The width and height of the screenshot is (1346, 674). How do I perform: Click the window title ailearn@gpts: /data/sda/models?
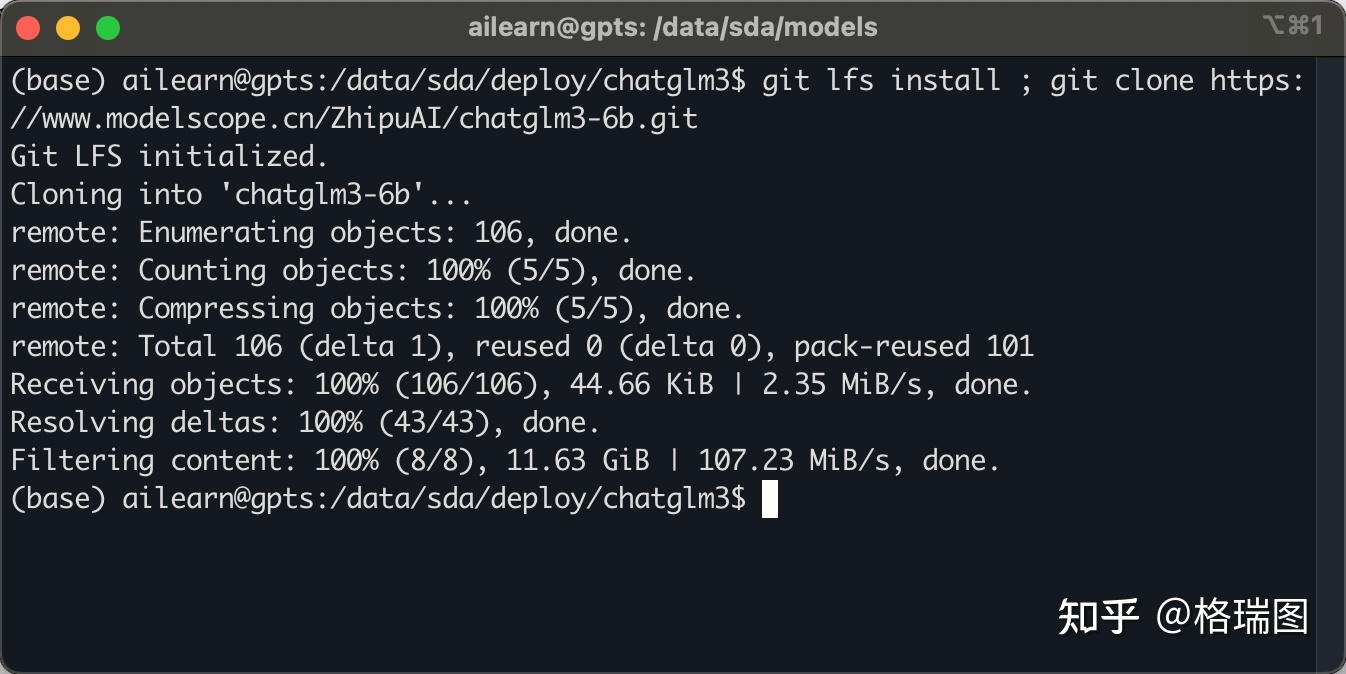coord(672,27)
